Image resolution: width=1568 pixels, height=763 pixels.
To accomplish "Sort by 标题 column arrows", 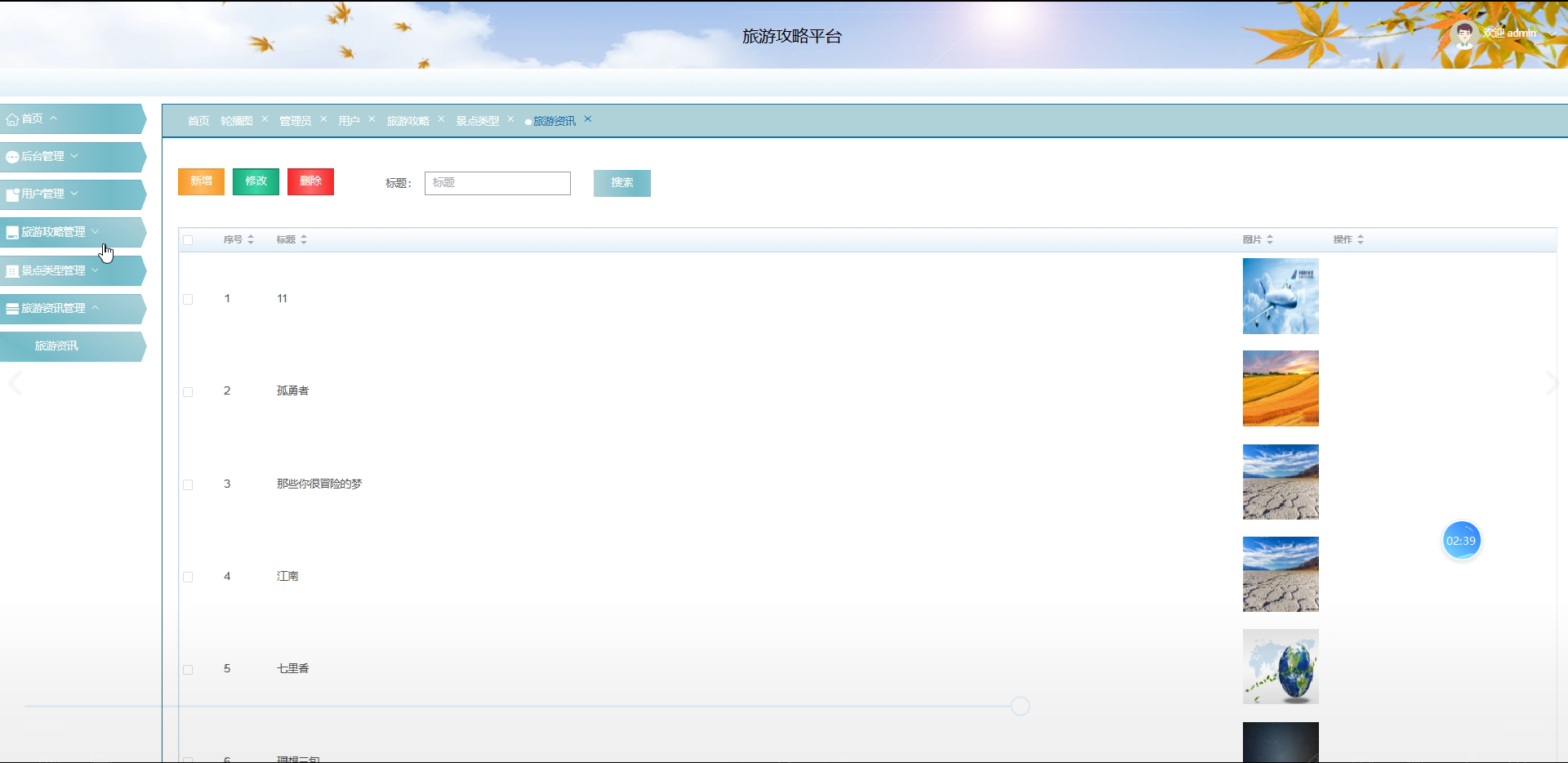I will click(x=304, y=239).
